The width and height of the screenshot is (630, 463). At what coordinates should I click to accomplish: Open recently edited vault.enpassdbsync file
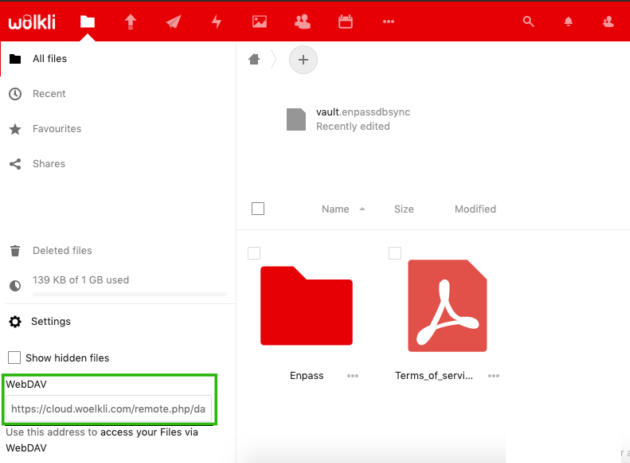tap(348, 119)
